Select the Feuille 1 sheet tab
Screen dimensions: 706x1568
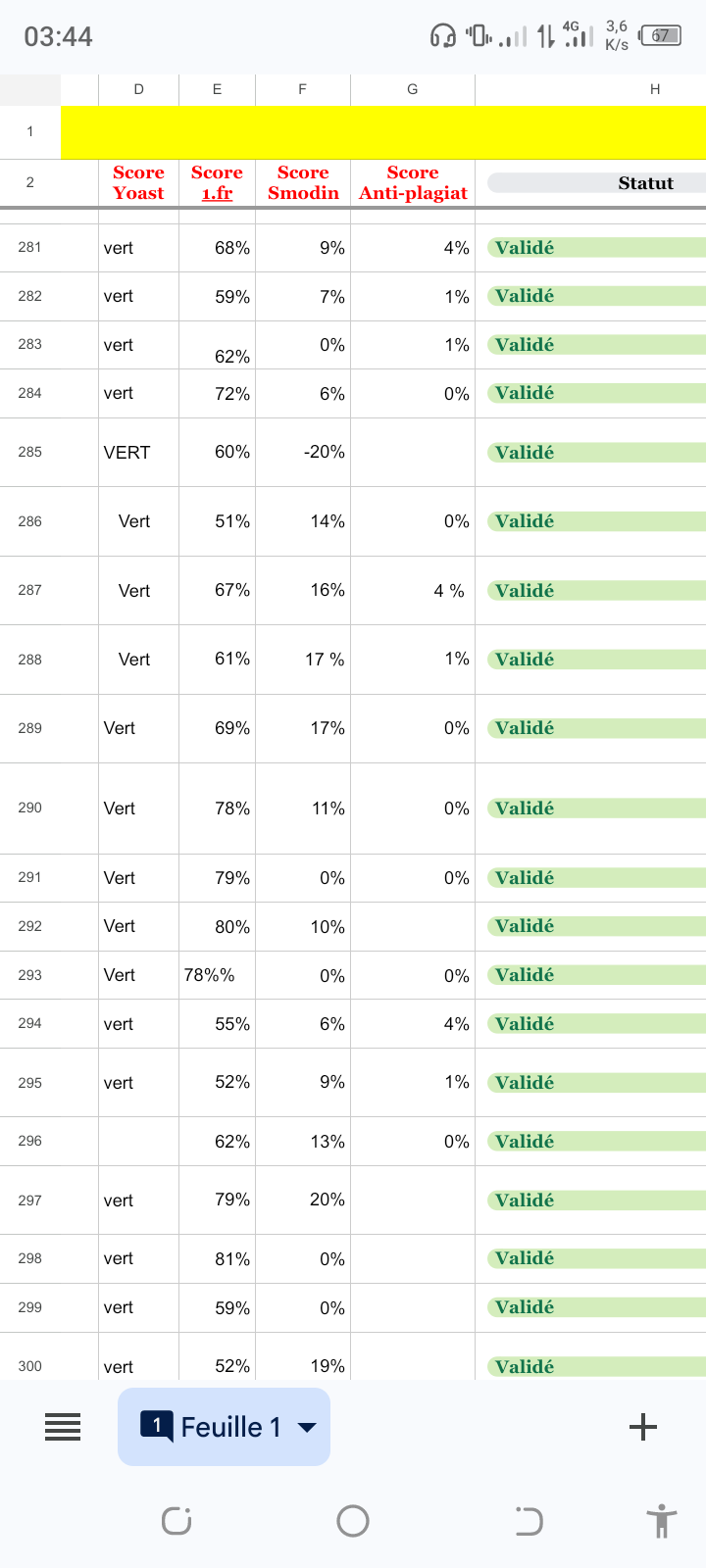click(x=224, y=1427)
